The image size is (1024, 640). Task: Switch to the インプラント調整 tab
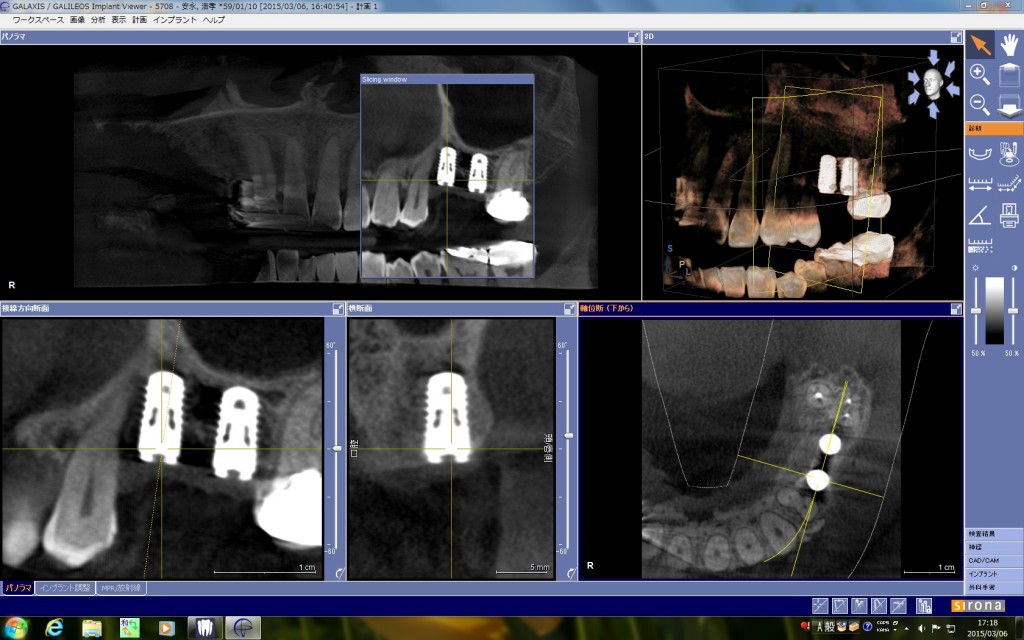click(x=65, y=588)
